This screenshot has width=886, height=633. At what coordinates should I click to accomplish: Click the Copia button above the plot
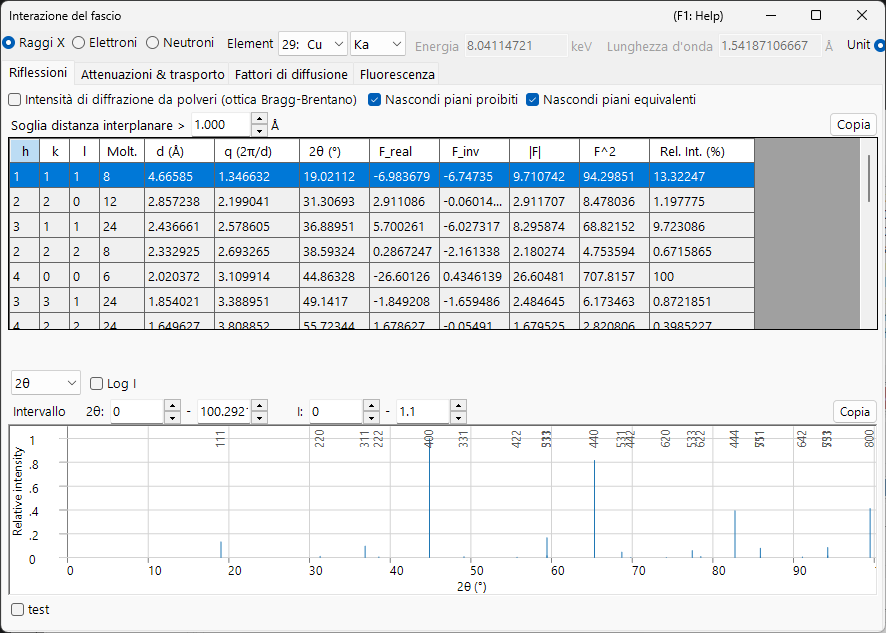coord(853,411)
